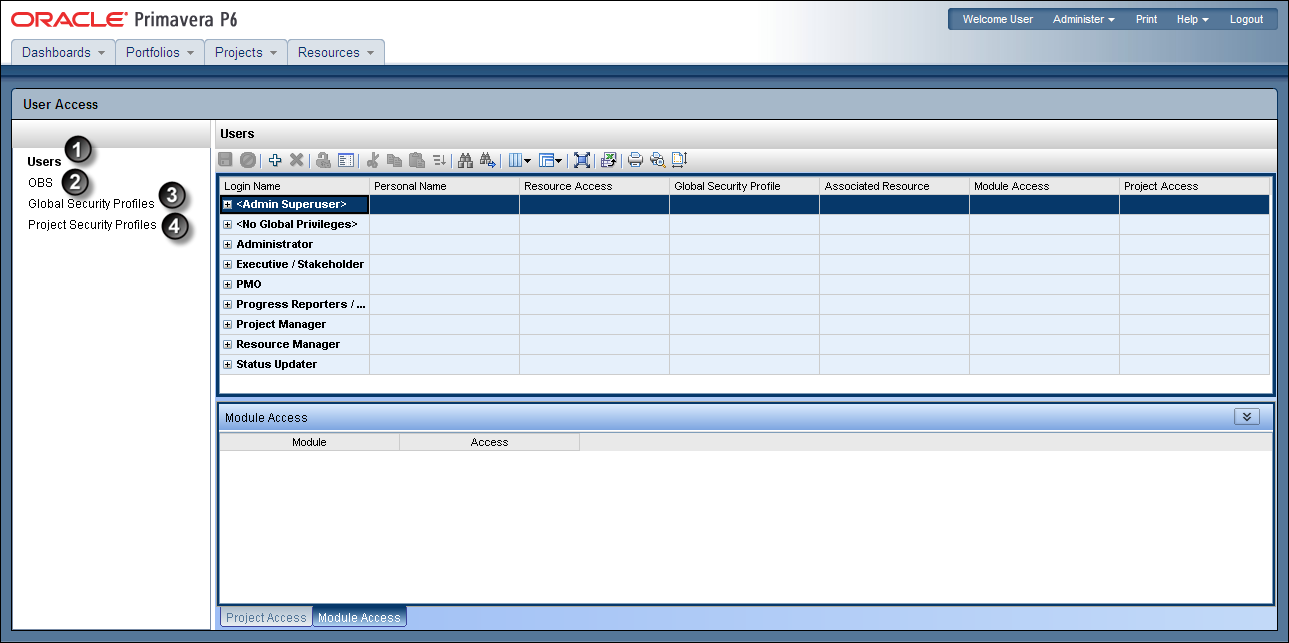Click the Cancel changes toolbar icon
1289x643 pixels.
pyautogui.click(x=247, y=160)
